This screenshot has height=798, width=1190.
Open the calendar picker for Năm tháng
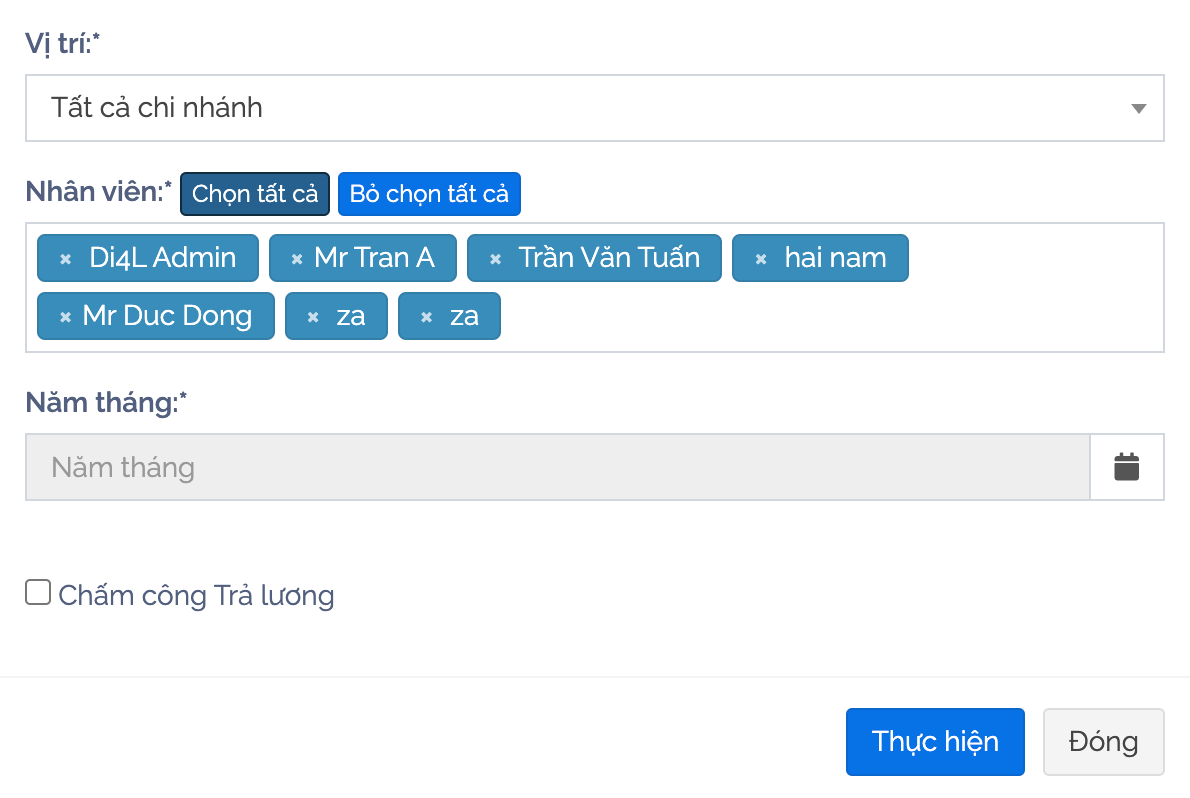tap(1127, 467)
